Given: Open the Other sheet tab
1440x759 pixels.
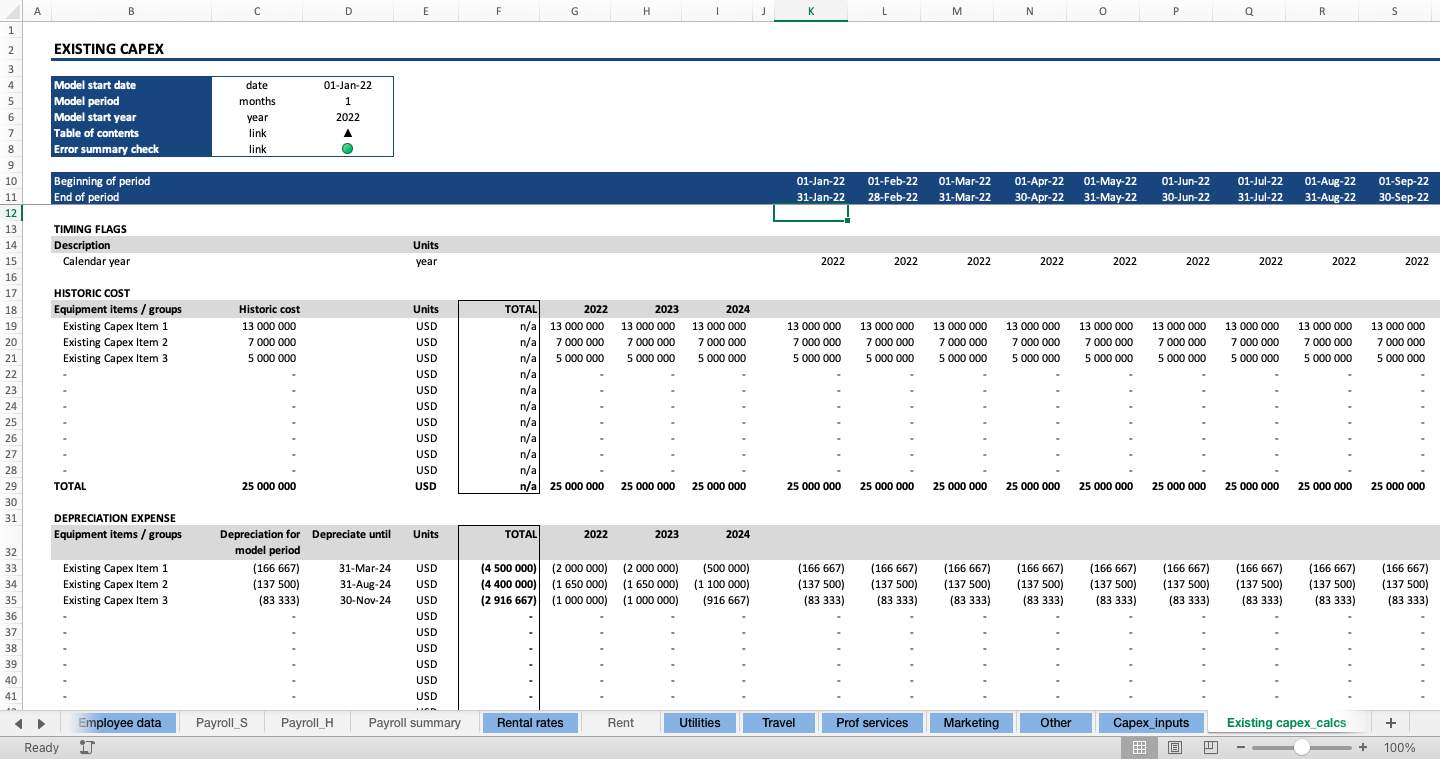Looking at the screenshot, I should pyautogui.click(x=1056, y=723).
